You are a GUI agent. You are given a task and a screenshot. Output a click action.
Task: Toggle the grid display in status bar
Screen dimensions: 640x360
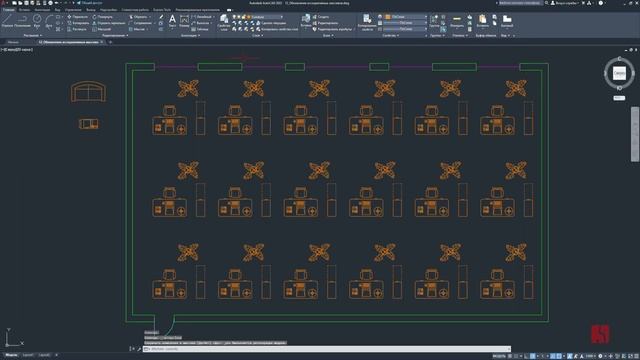coord(510,356)
